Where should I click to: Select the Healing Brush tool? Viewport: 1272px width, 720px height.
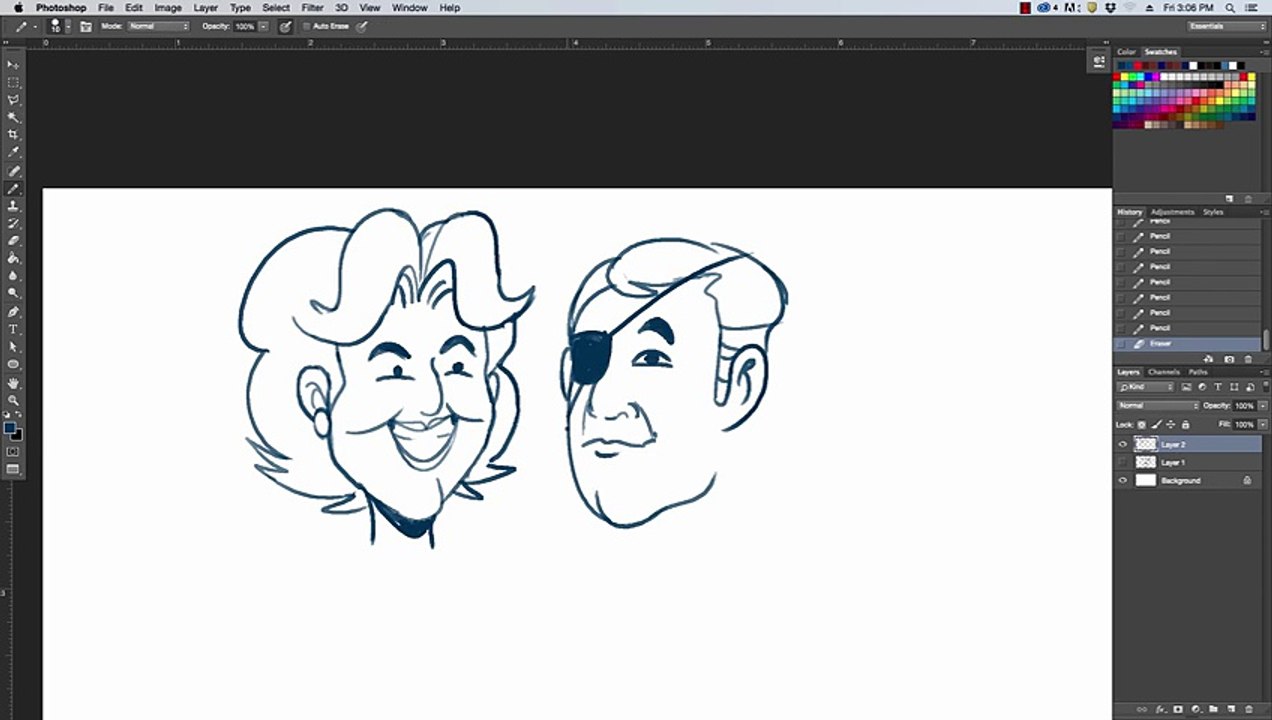[14, 171]
